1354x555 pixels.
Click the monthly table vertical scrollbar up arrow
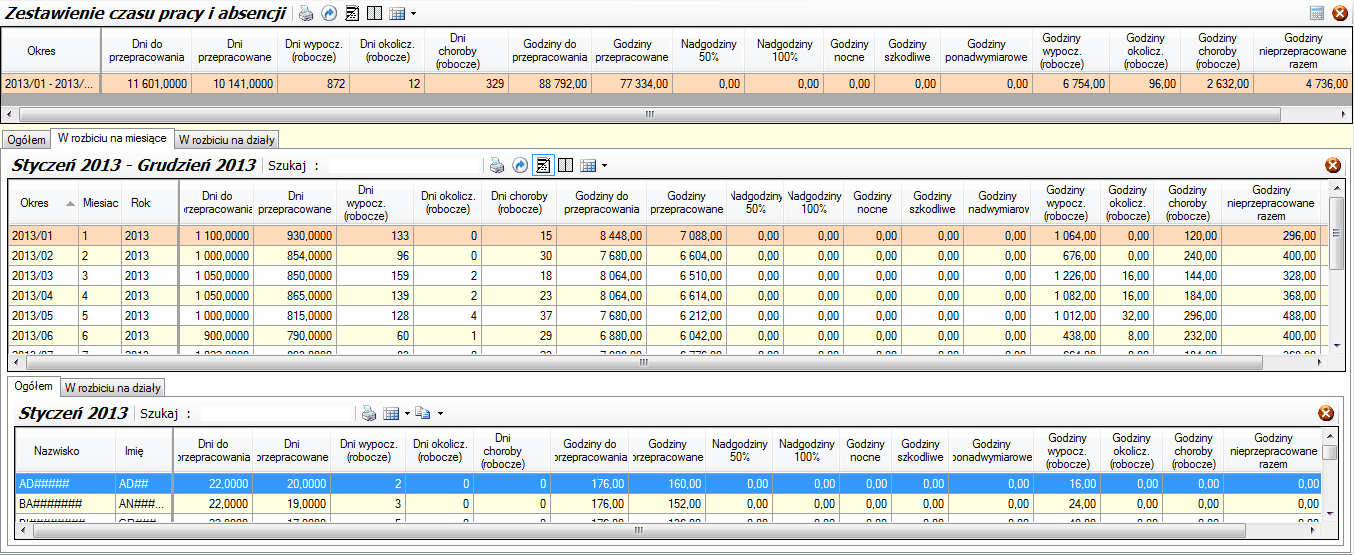tap(1336, 189)
